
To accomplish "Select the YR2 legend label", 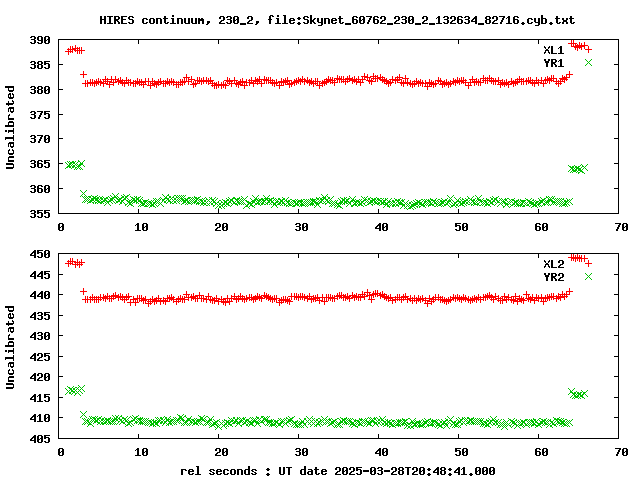I will 553,277.
